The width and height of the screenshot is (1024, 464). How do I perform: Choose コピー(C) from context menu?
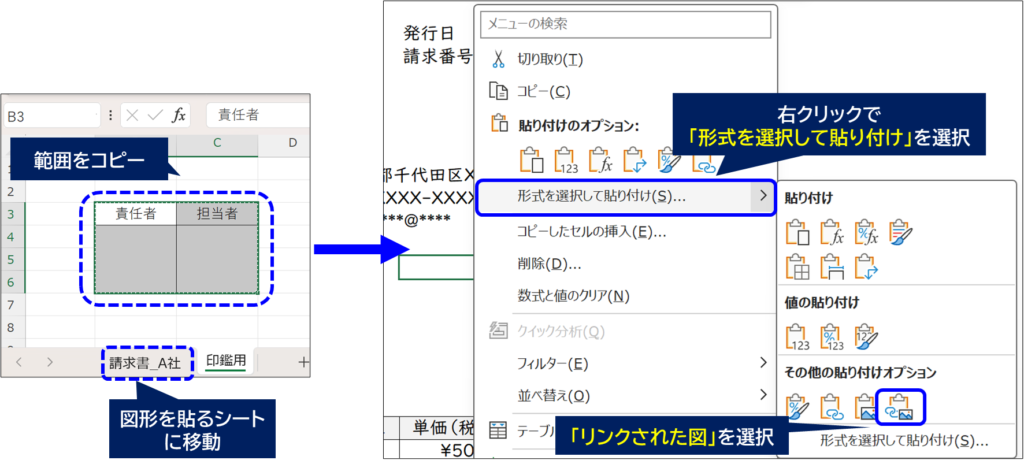click(x=543, y=91)
